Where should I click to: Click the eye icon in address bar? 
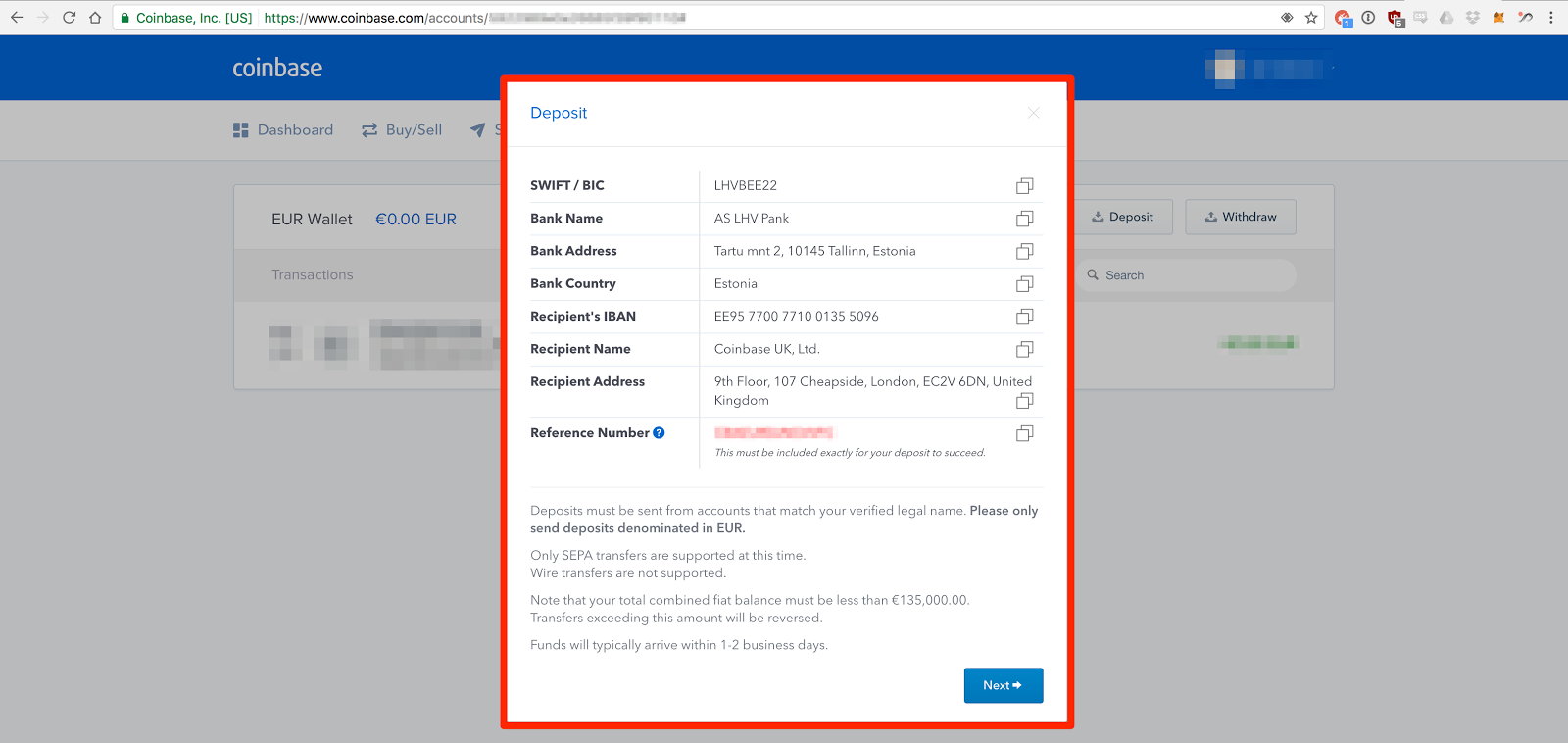coord(1287,18)
